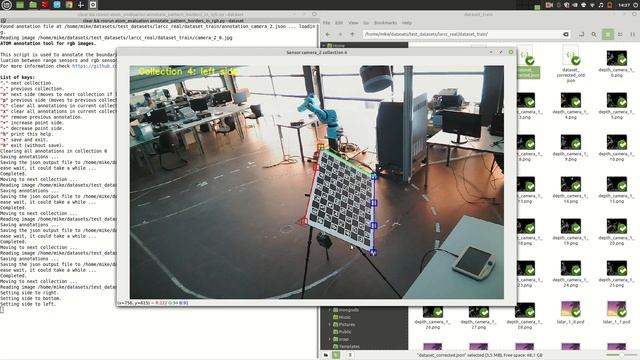Switch to list view

click(x=620, y=34)
